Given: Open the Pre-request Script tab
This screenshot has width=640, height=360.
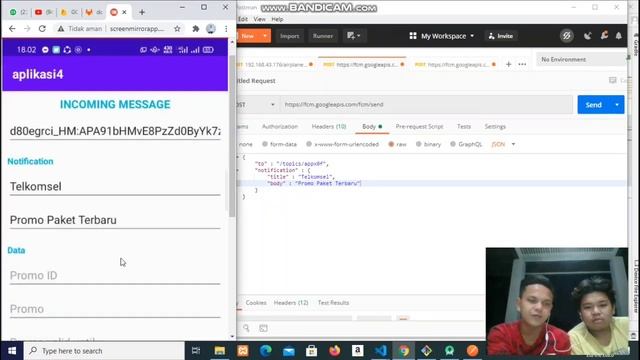Looking at the screenshot, I should tap(419, 127).
